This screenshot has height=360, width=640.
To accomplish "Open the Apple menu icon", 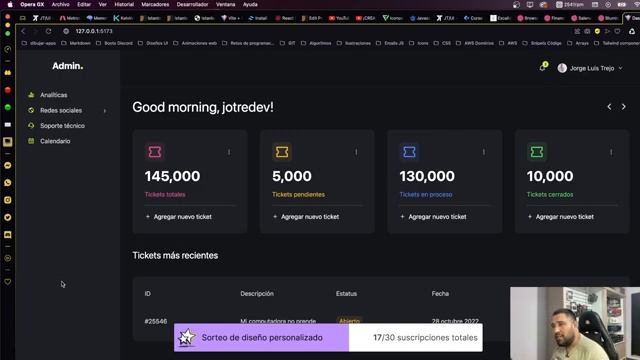I will coord(10,4).
